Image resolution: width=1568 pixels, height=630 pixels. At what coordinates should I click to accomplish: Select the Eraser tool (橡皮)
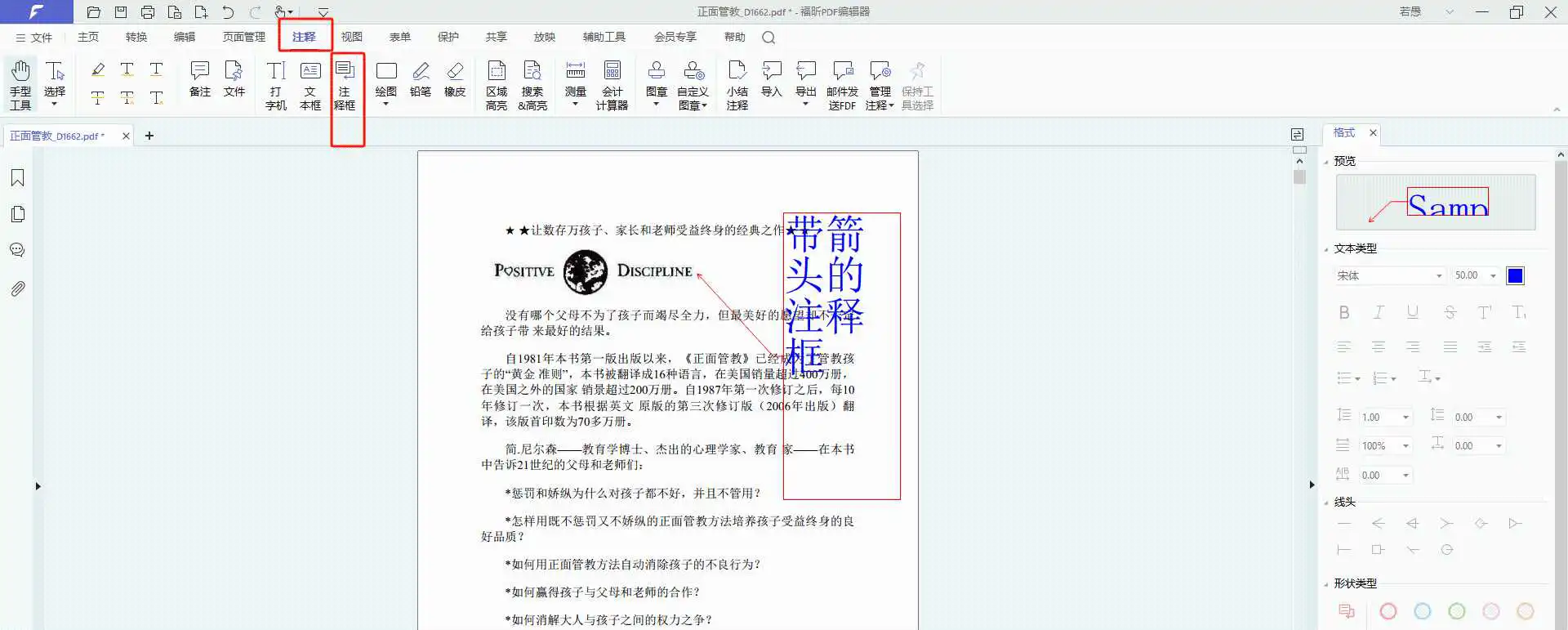click(x=455, y=80)
